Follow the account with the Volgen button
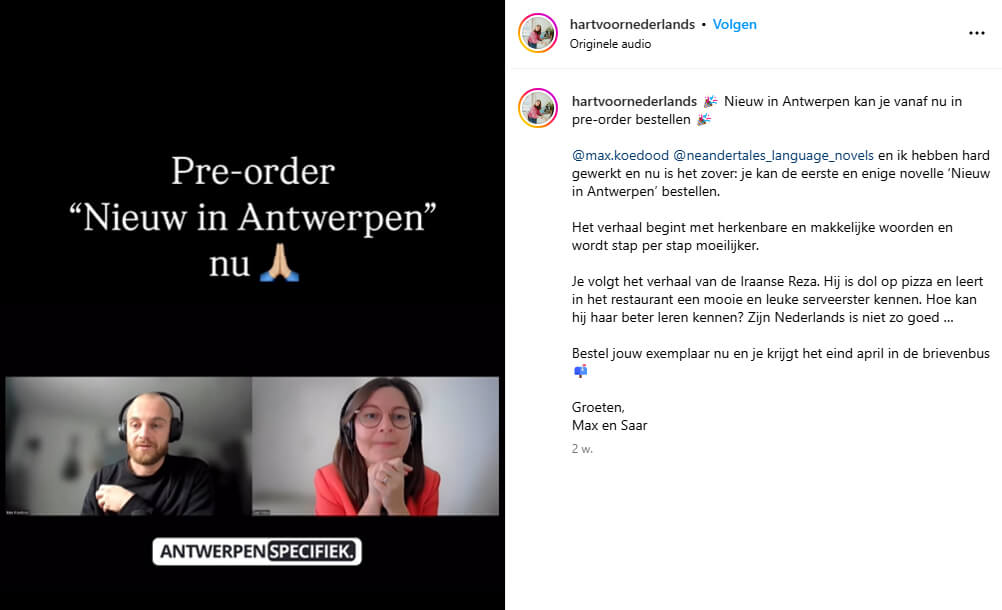 pyautogui.click(x=734, y=24)
